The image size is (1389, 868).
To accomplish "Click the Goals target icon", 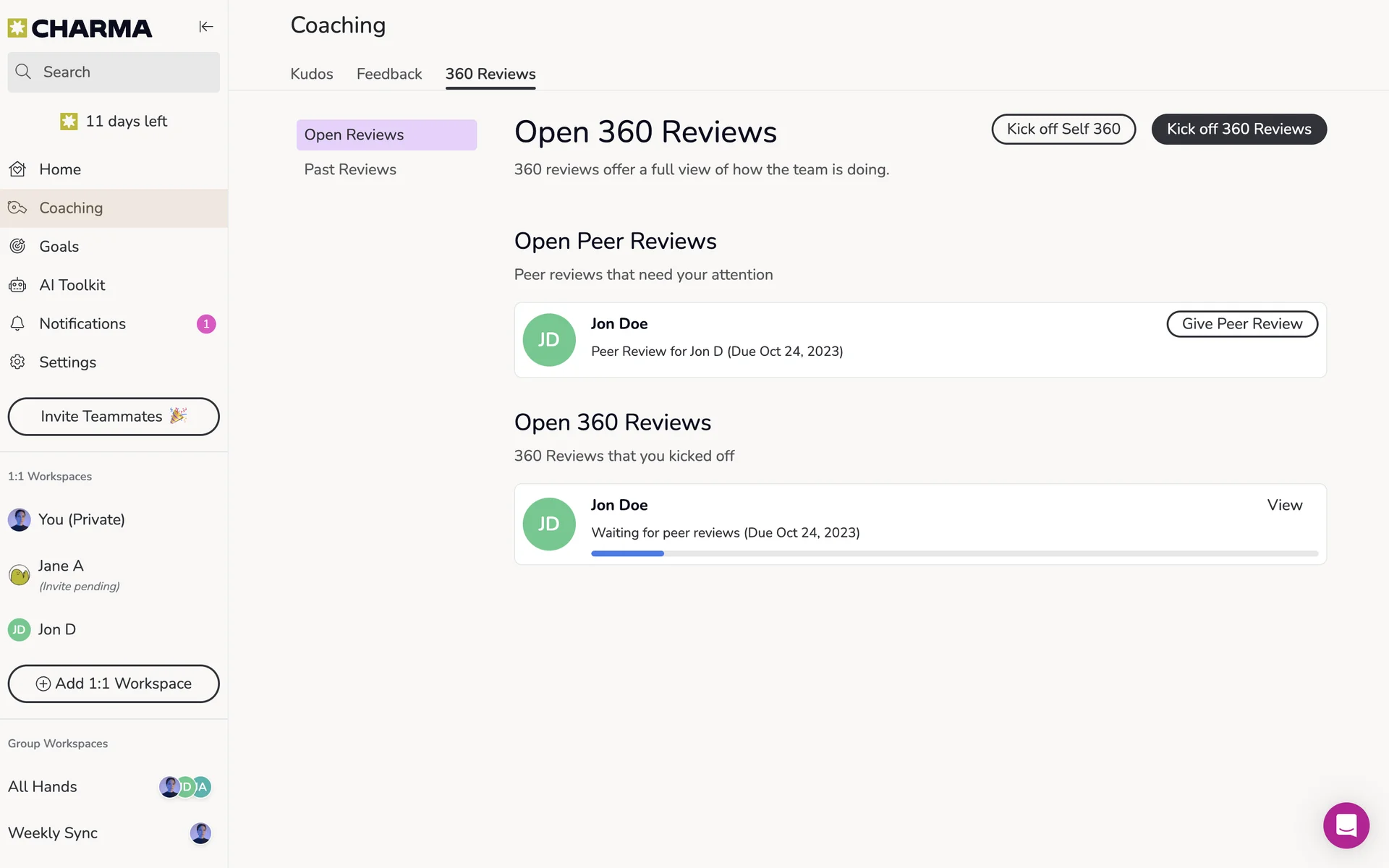I will point(18,247).
